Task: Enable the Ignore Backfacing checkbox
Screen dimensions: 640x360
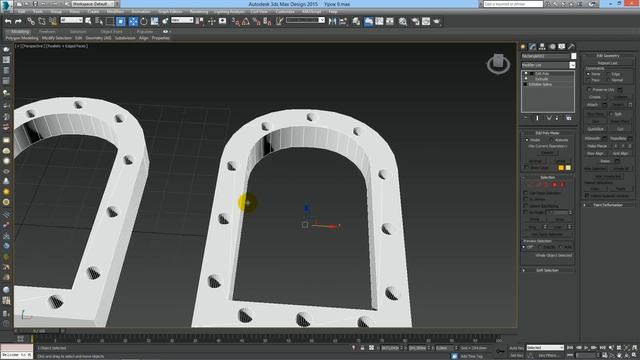Action: [x=526, y=206]
